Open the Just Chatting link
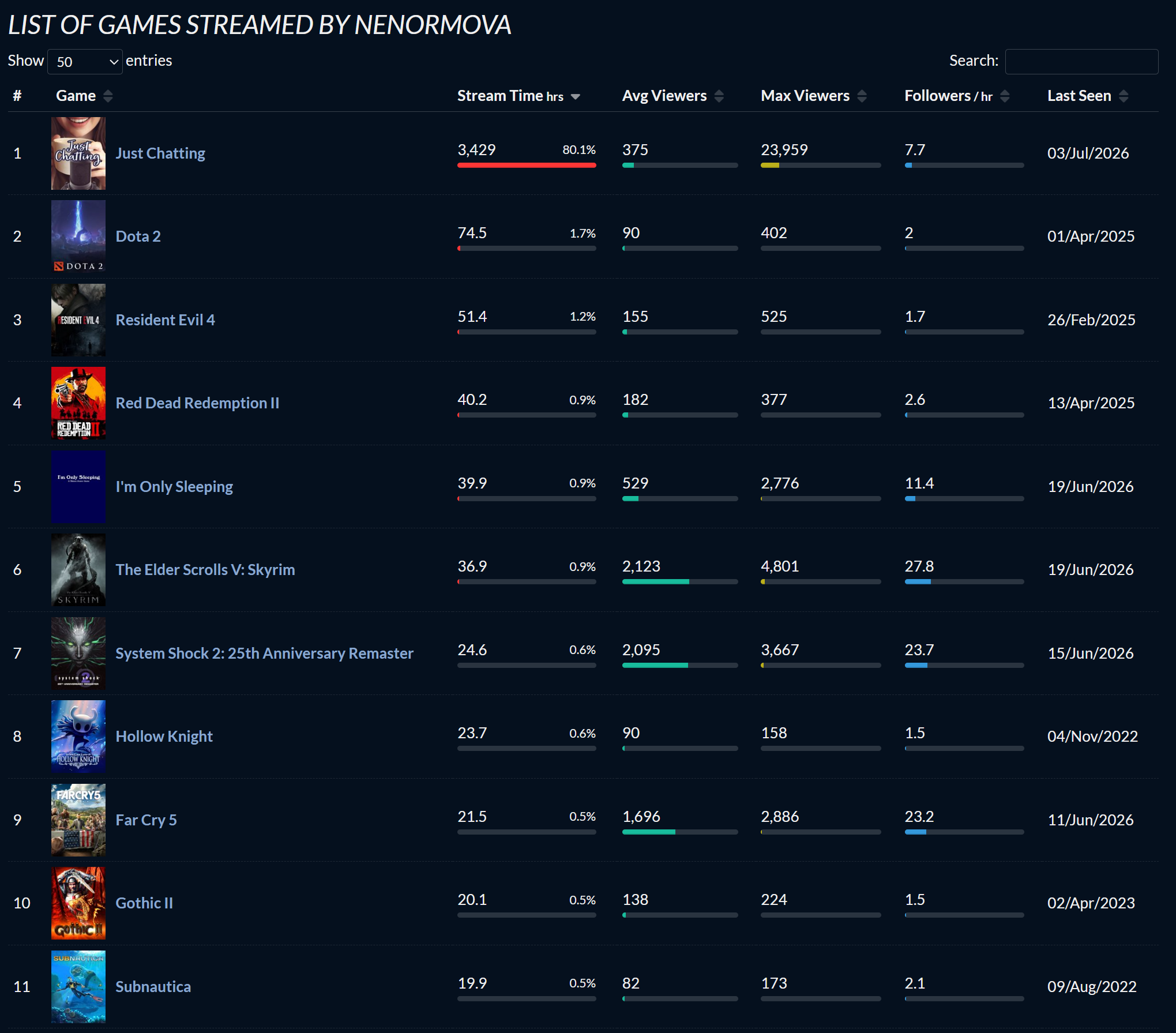1176x1033 pixels. 160,153
